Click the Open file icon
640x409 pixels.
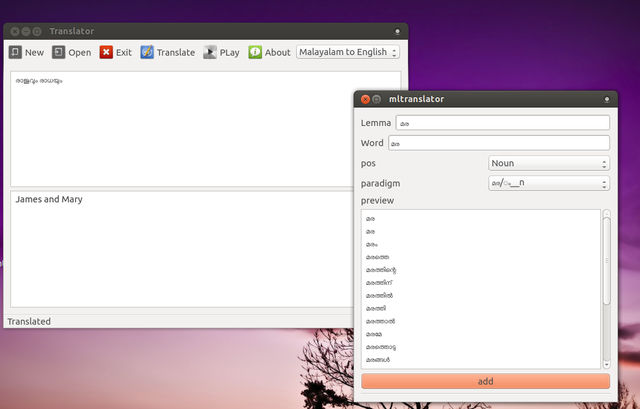59,52
